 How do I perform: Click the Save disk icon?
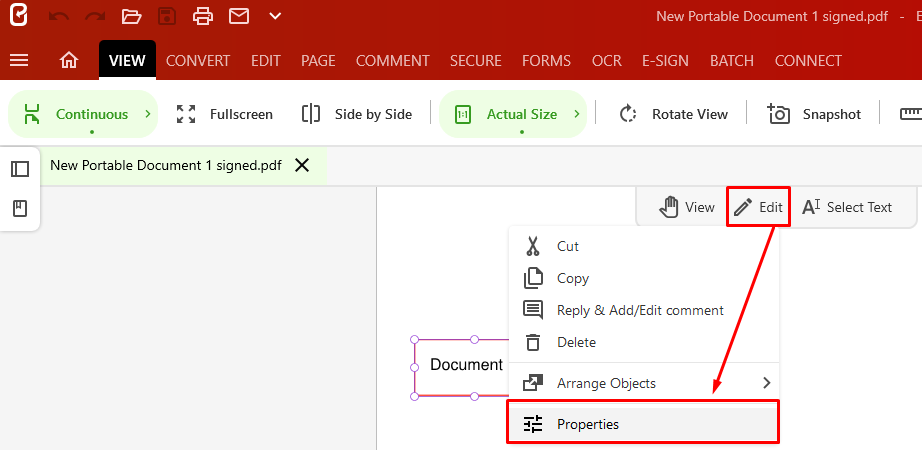click(x=168, y=16)
